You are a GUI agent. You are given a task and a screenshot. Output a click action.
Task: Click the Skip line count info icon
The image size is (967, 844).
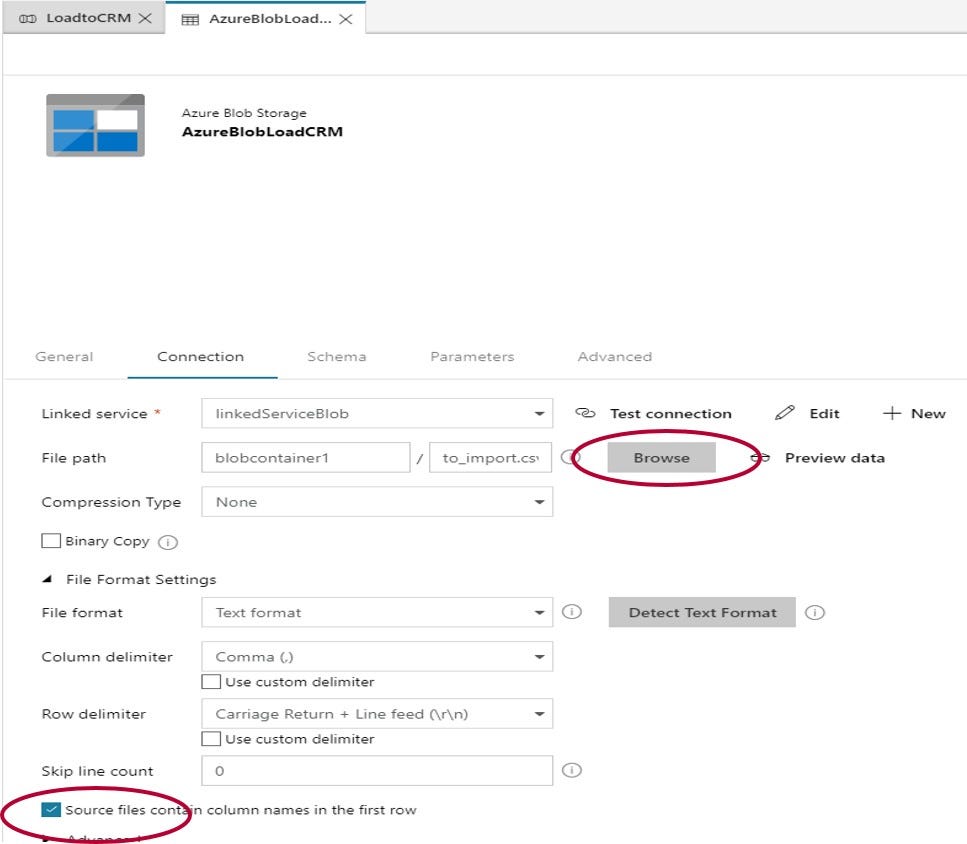(x=572, y=770)
